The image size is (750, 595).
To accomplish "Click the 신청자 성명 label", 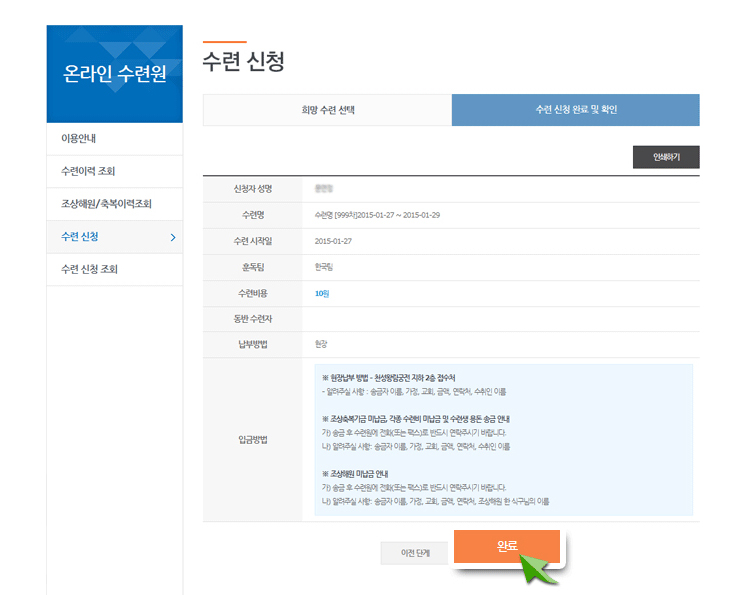I will pyautogui.click(x=253, y=189).
